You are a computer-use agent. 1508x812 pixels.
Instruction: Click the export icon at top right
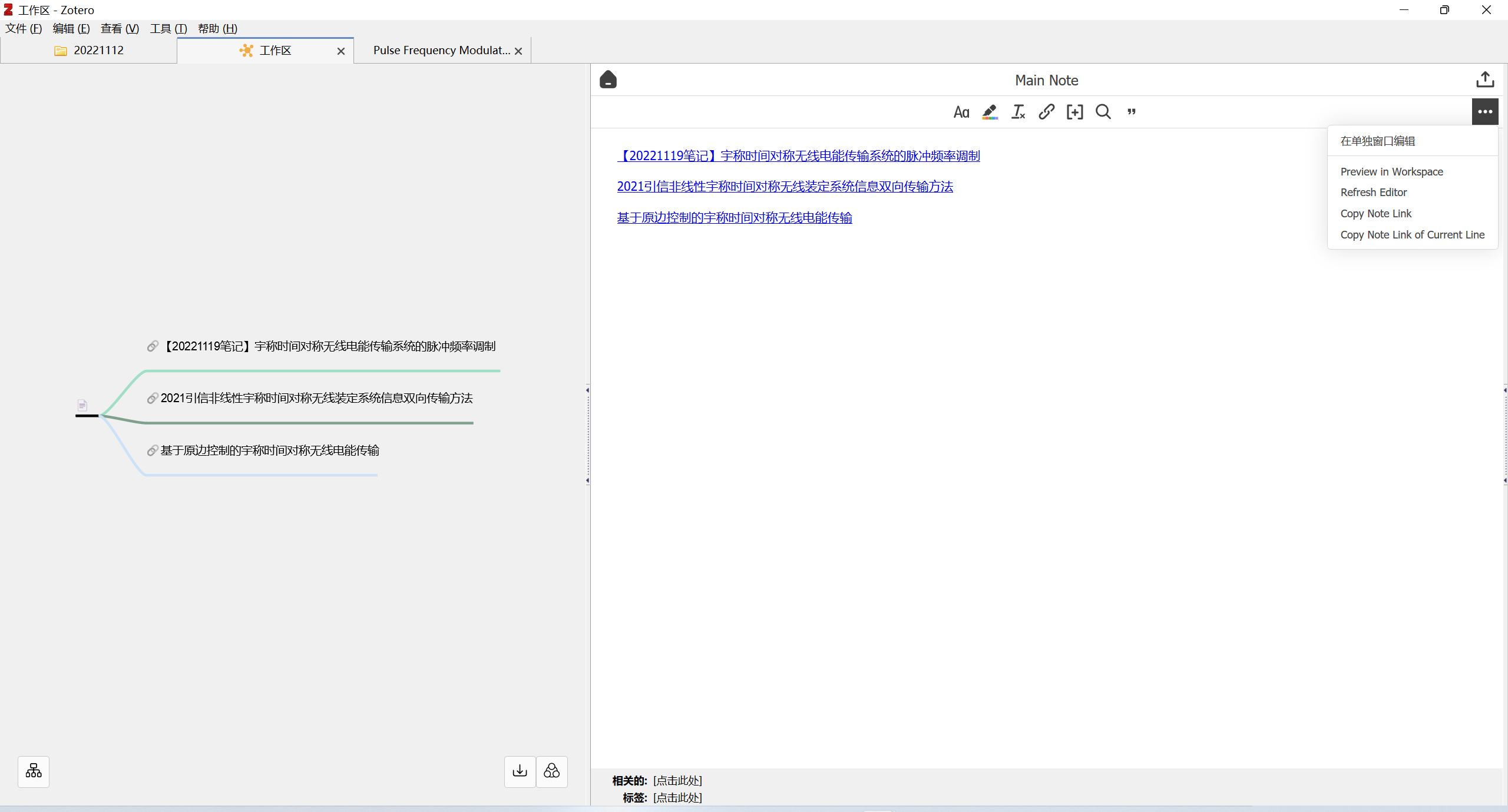point(1485,79)
